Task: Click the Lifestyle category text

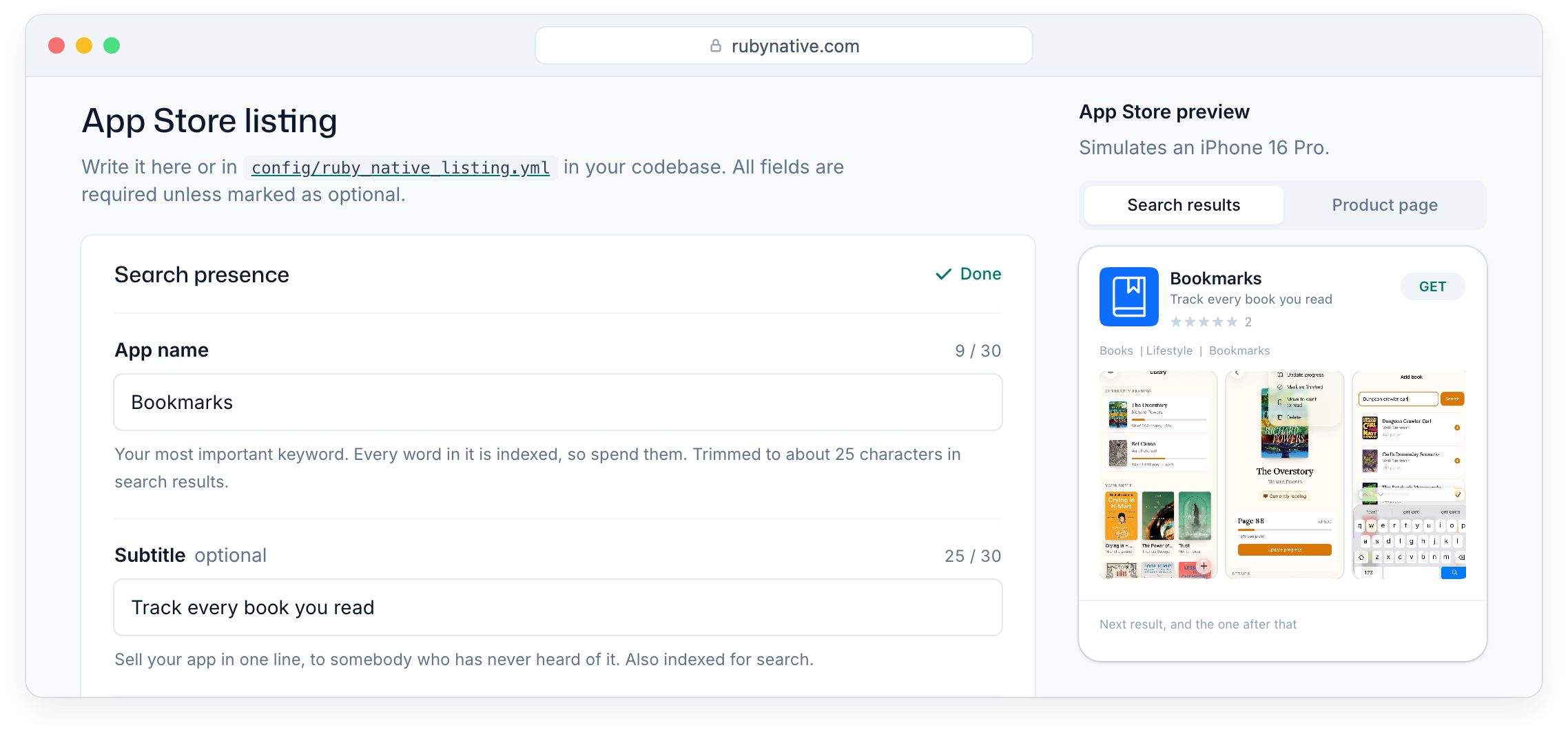Action: coord(1169,350)
